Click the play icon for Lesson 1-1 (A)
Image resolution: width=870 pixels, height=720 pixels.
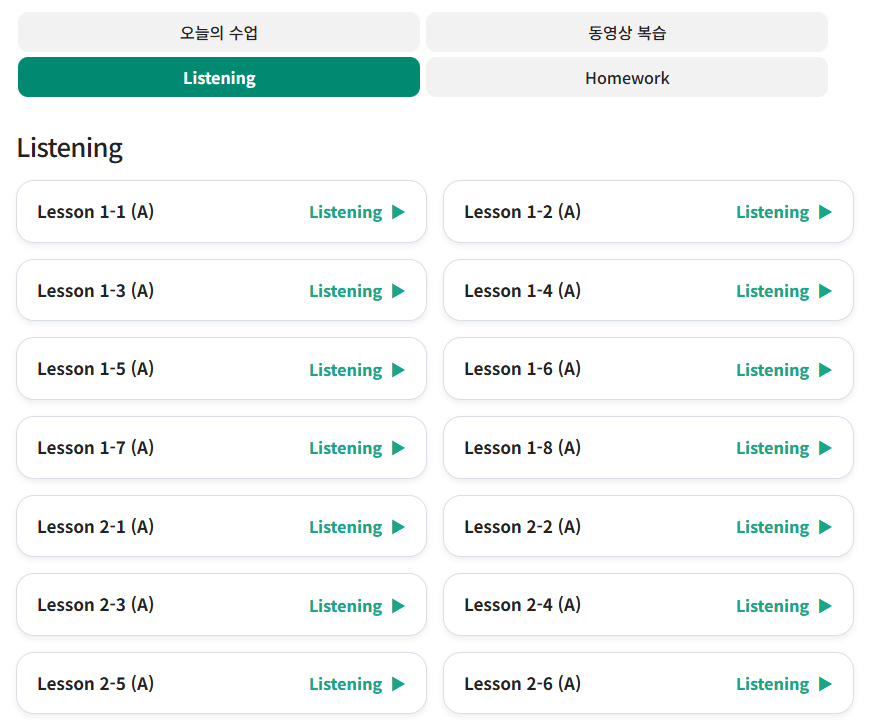pyautogui.click(x=398, y=212)
